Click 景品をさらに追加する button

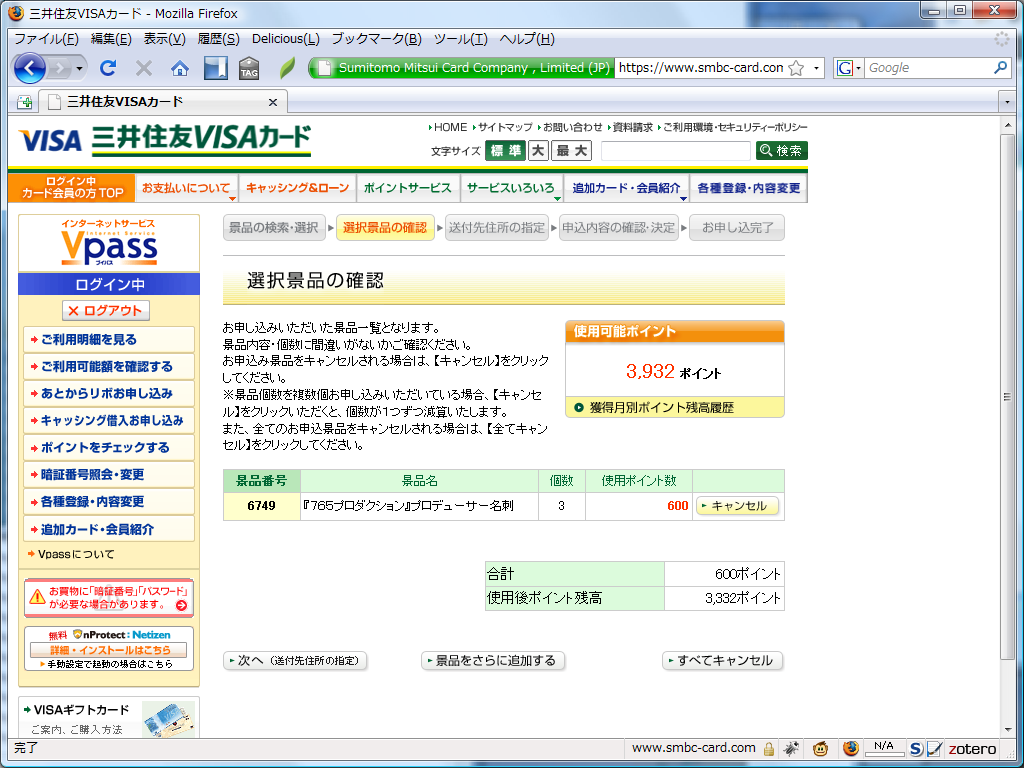(492, 661)
